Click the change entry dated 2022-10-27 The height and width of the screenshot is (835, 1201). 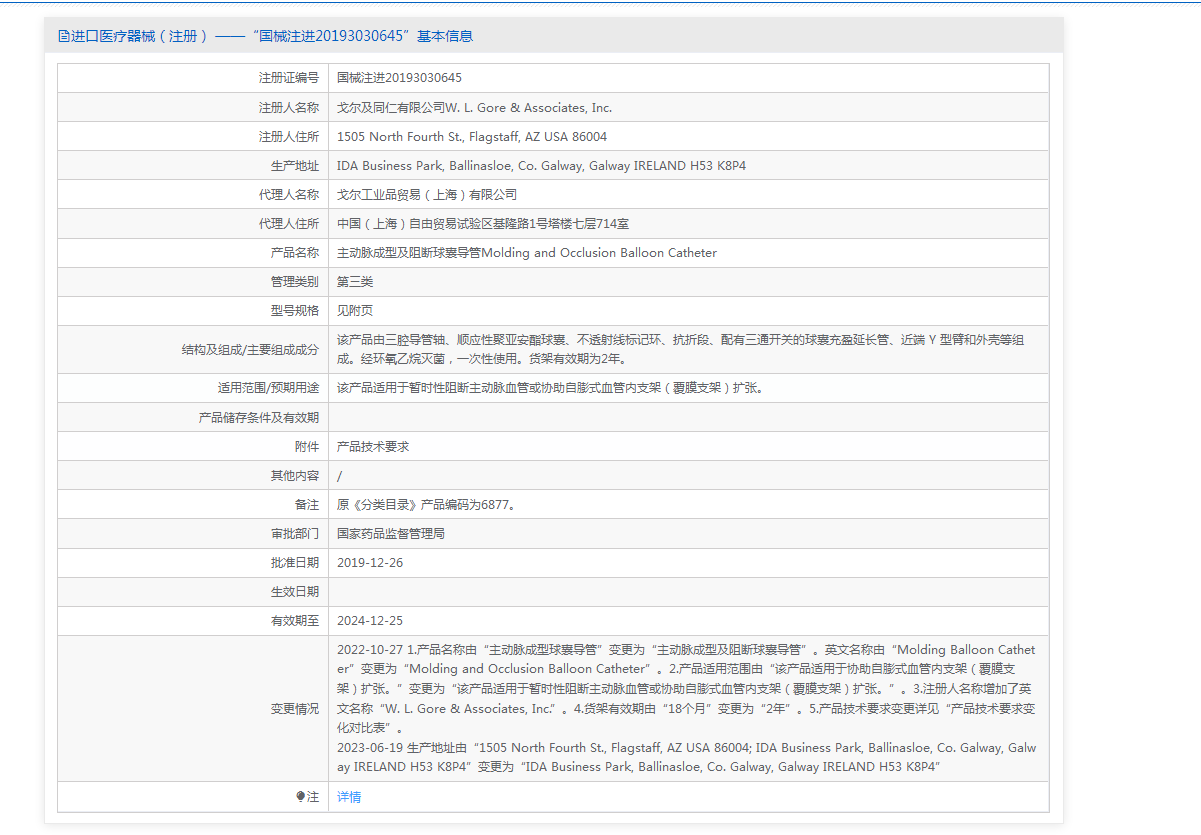[x=686, y=689]
